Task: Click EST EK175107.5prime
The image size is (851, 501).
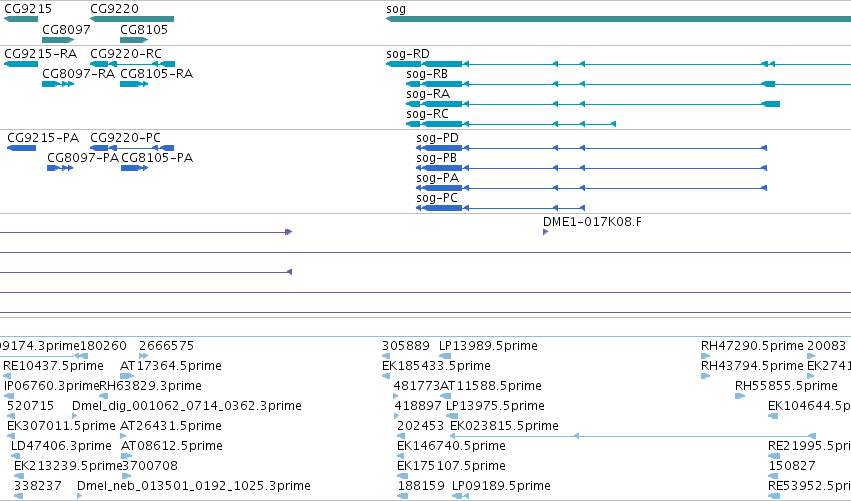Action: (x=452, y=466)
